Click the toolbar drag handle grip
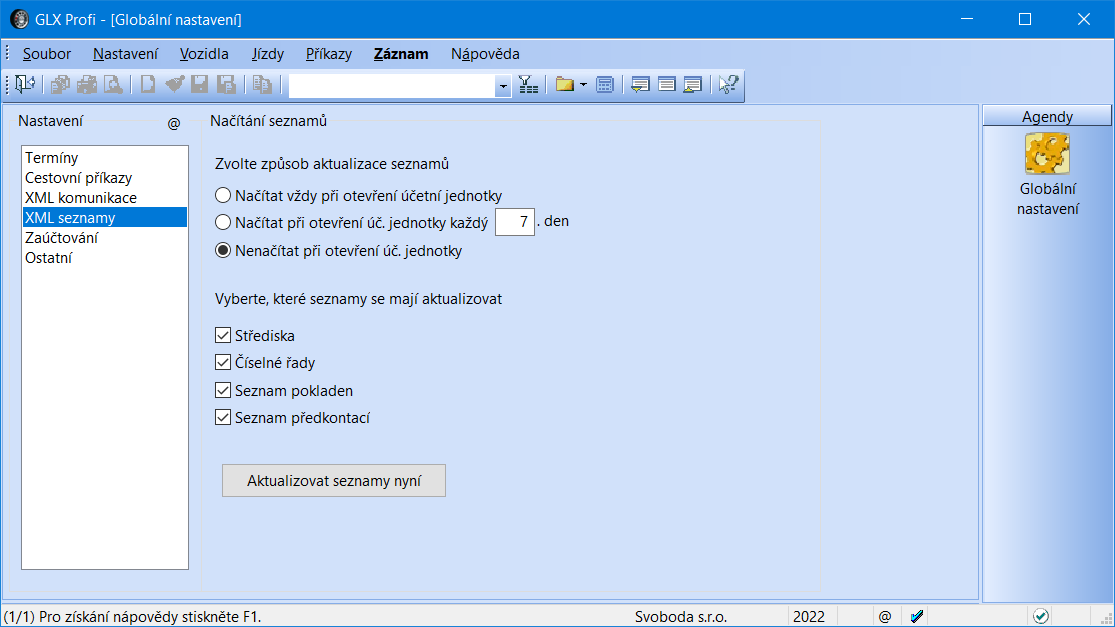Screen dimensions: 1115x627 [x=8, y=85]
